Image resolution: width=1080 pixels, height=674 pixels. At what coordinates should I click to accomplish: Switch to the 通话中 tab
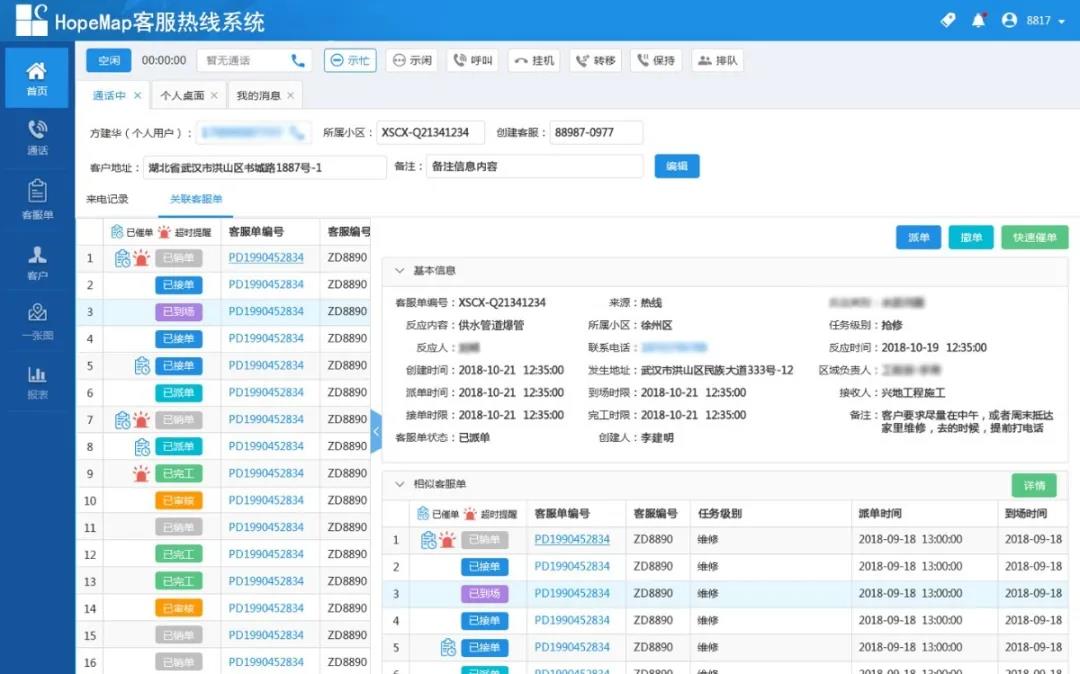pyautogui.click(x=109, y=96)
